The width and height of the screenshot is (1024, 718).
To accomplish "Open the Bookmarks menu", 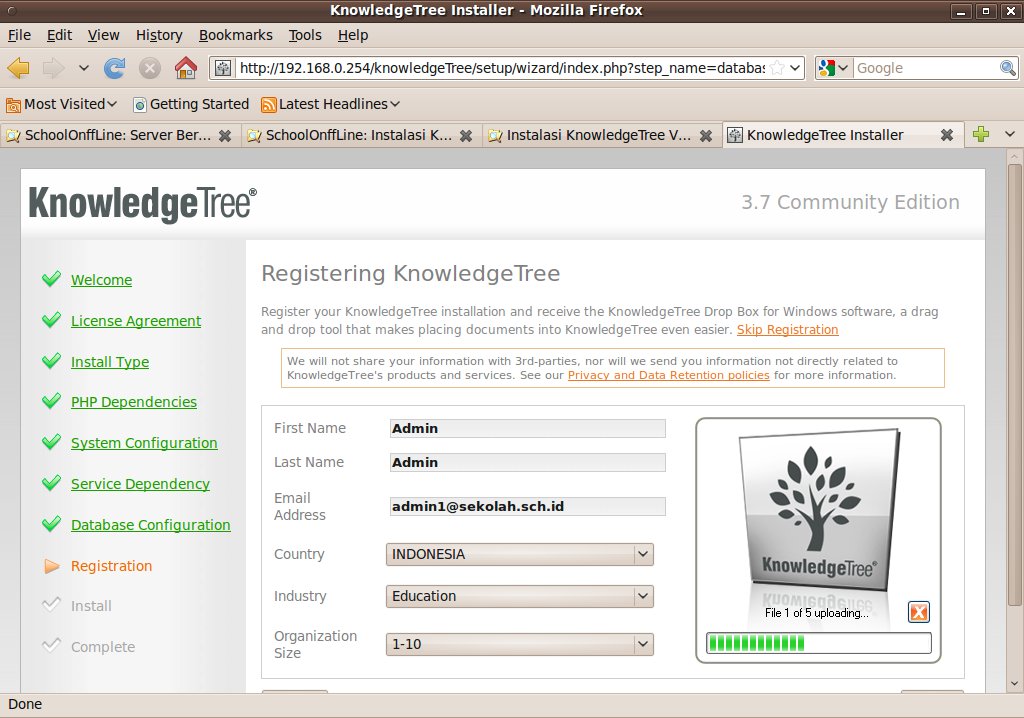I will coord(235,35).
